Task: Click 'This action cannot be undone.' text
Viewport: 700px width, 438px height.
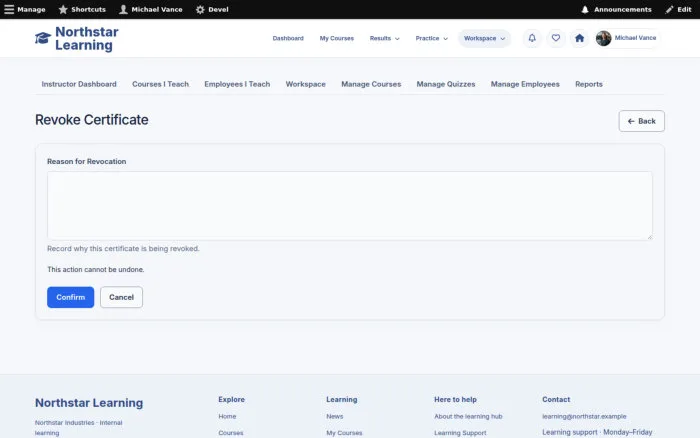Action: pyautogui.click(x=96, y=269)
